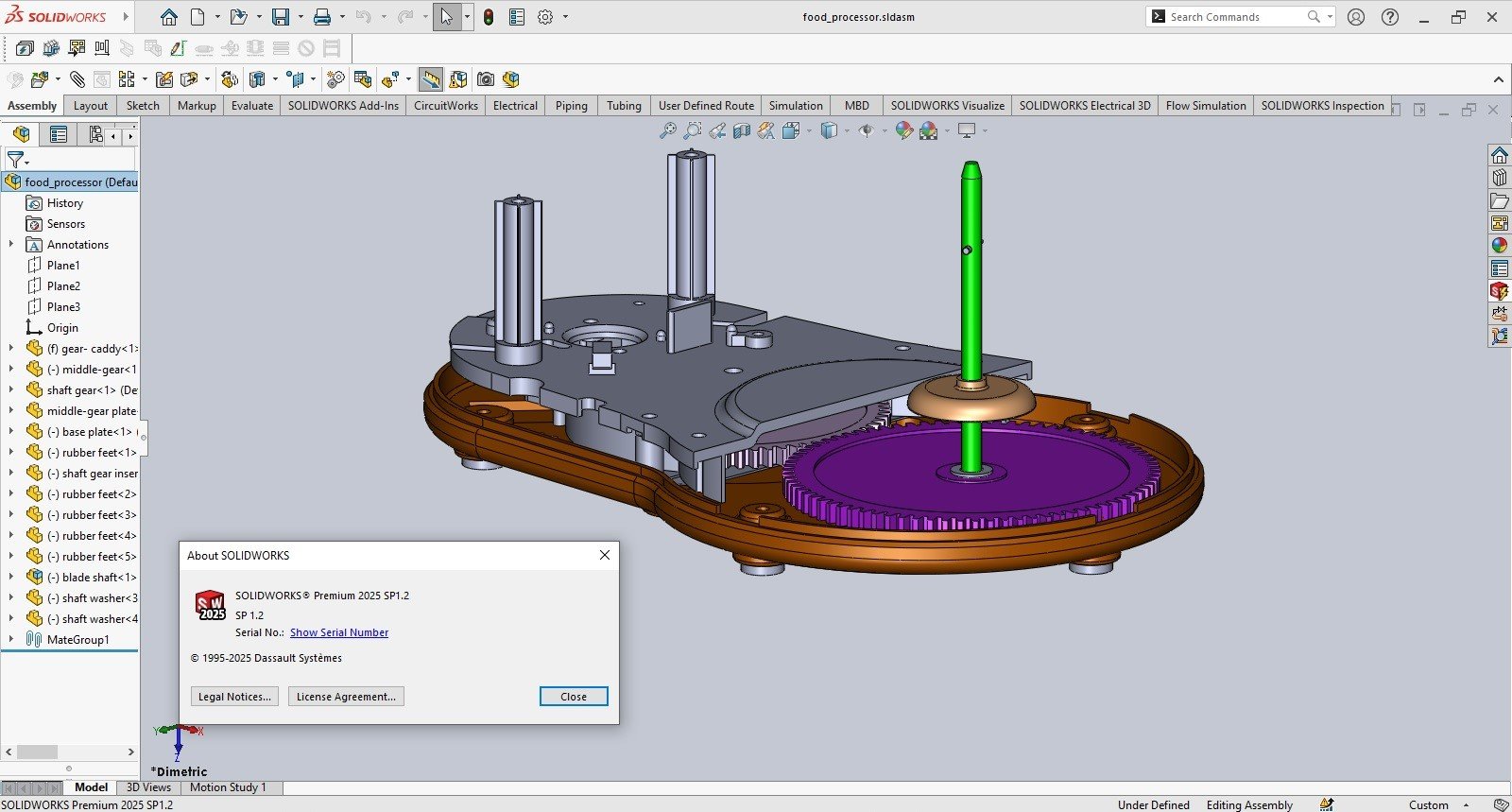Screen dimensions: 1512x812
Task: Open the Simulation tab
Action: (796, 106)
